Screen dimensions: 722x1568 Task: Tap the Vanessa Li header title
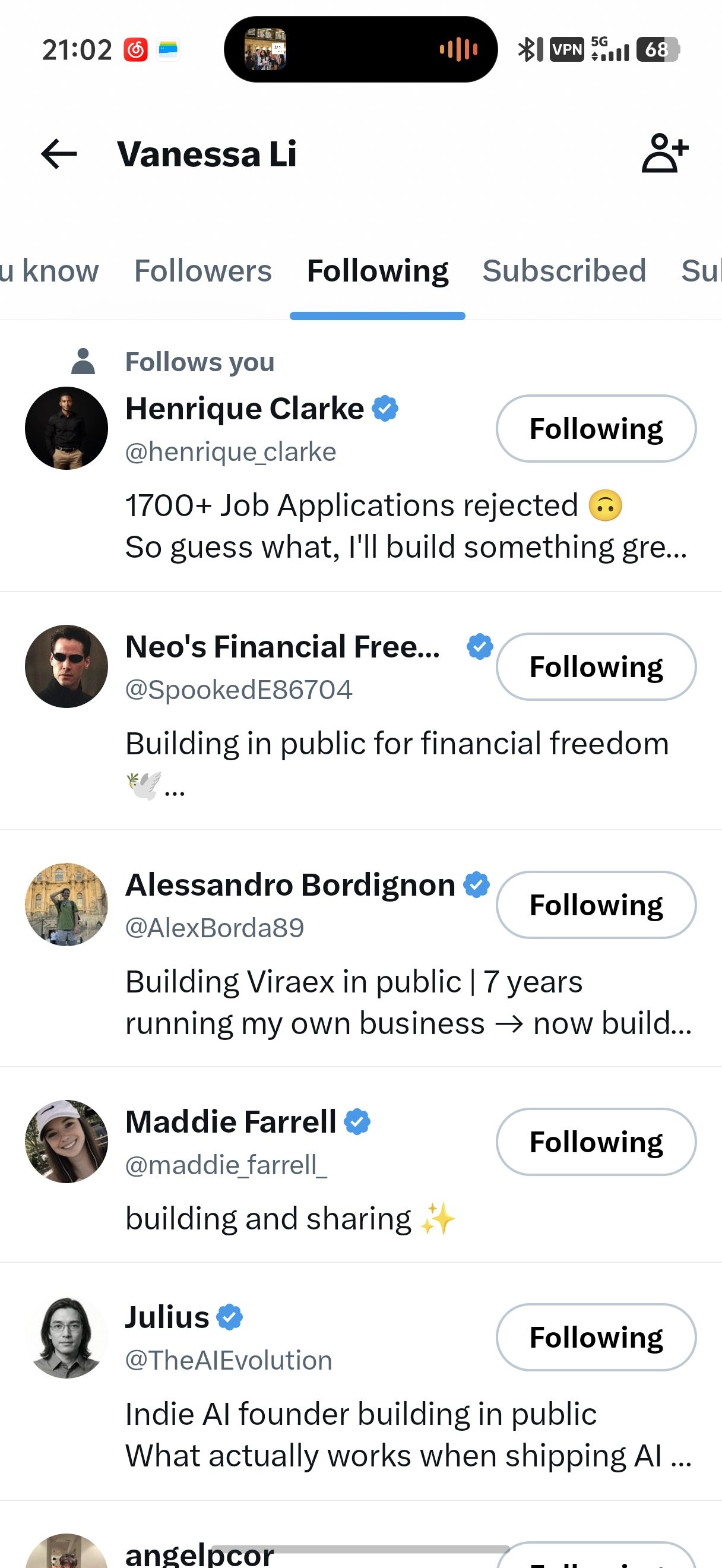[207, 154]
